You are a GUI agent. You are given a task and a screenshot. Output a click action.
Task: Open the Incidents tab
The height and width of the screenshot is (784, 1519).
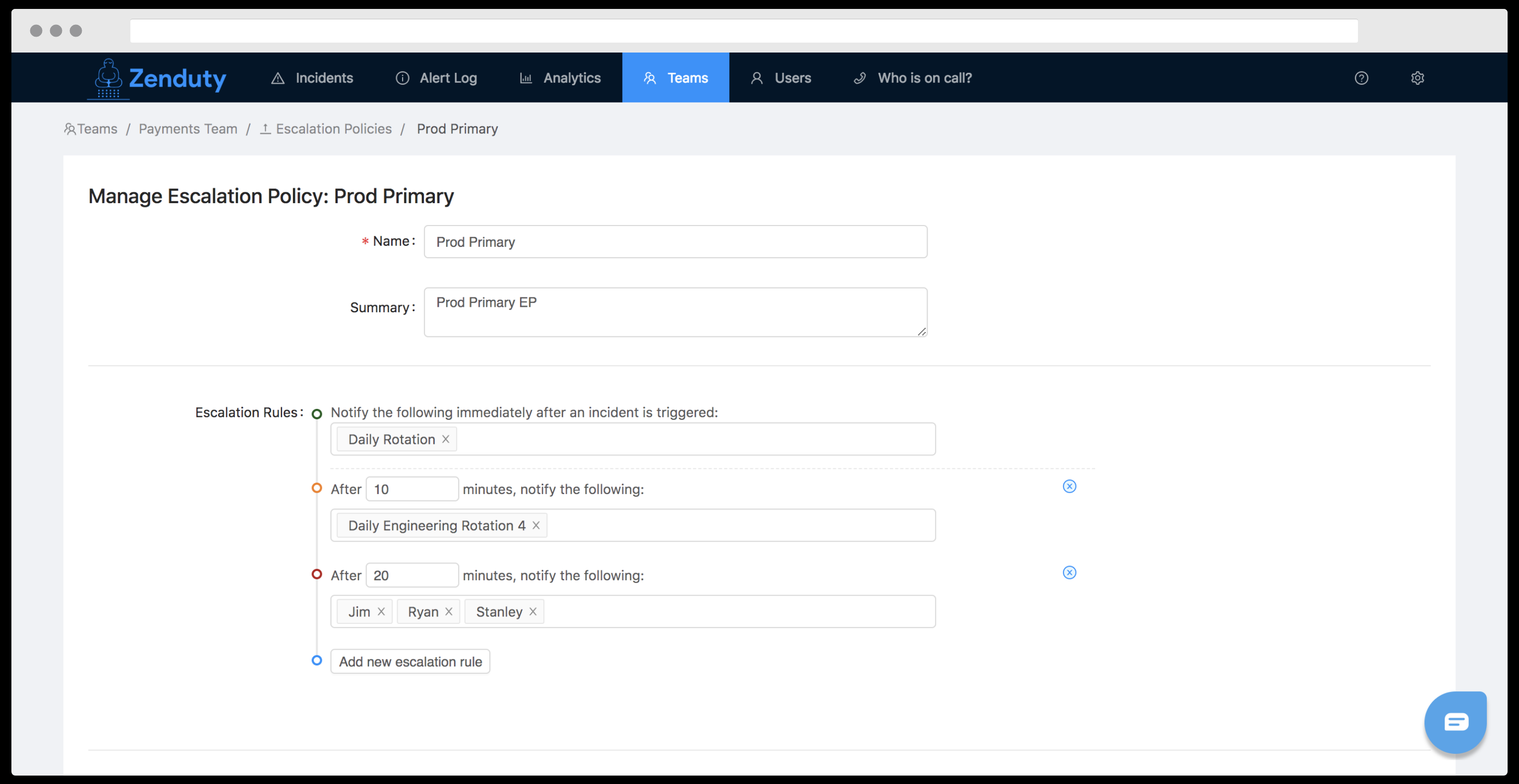312,78
